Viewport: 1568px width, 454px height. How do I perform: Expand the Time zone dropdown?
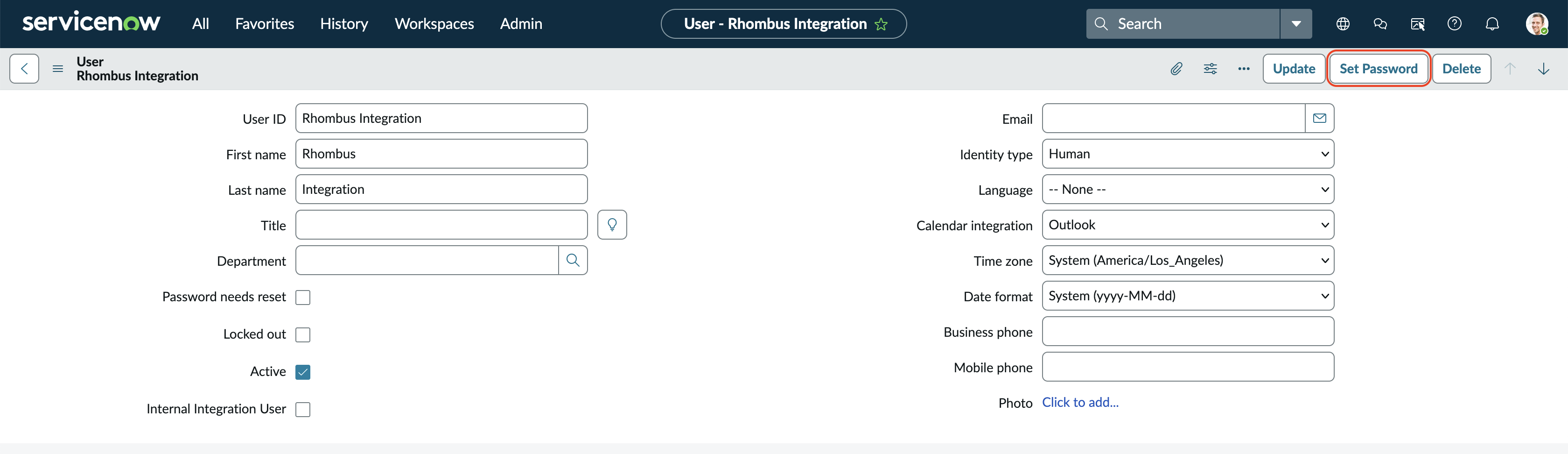tap(1188, 260)
